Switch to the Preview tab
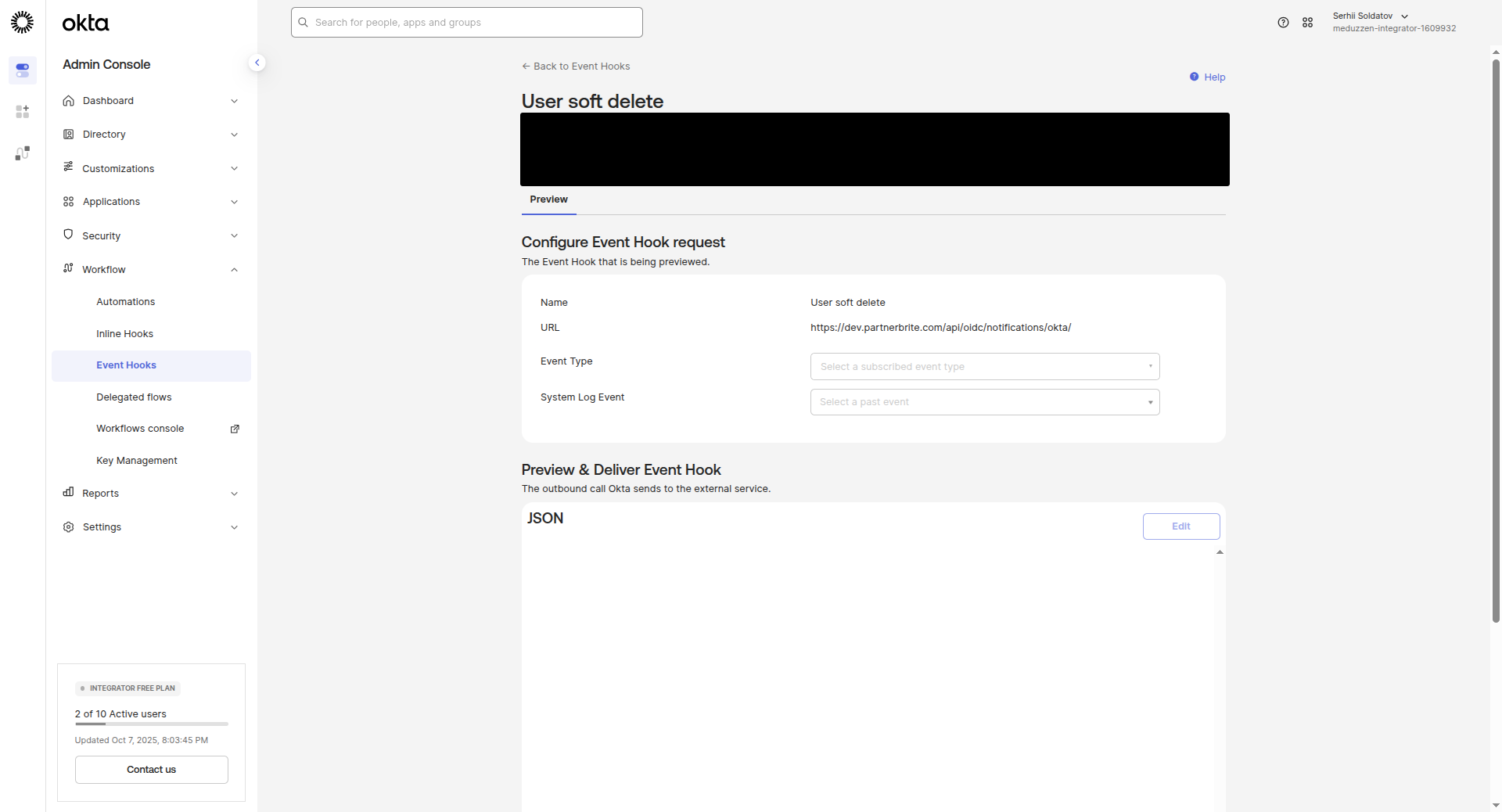This screenshot has height=812, width=1502. (548, 199)
